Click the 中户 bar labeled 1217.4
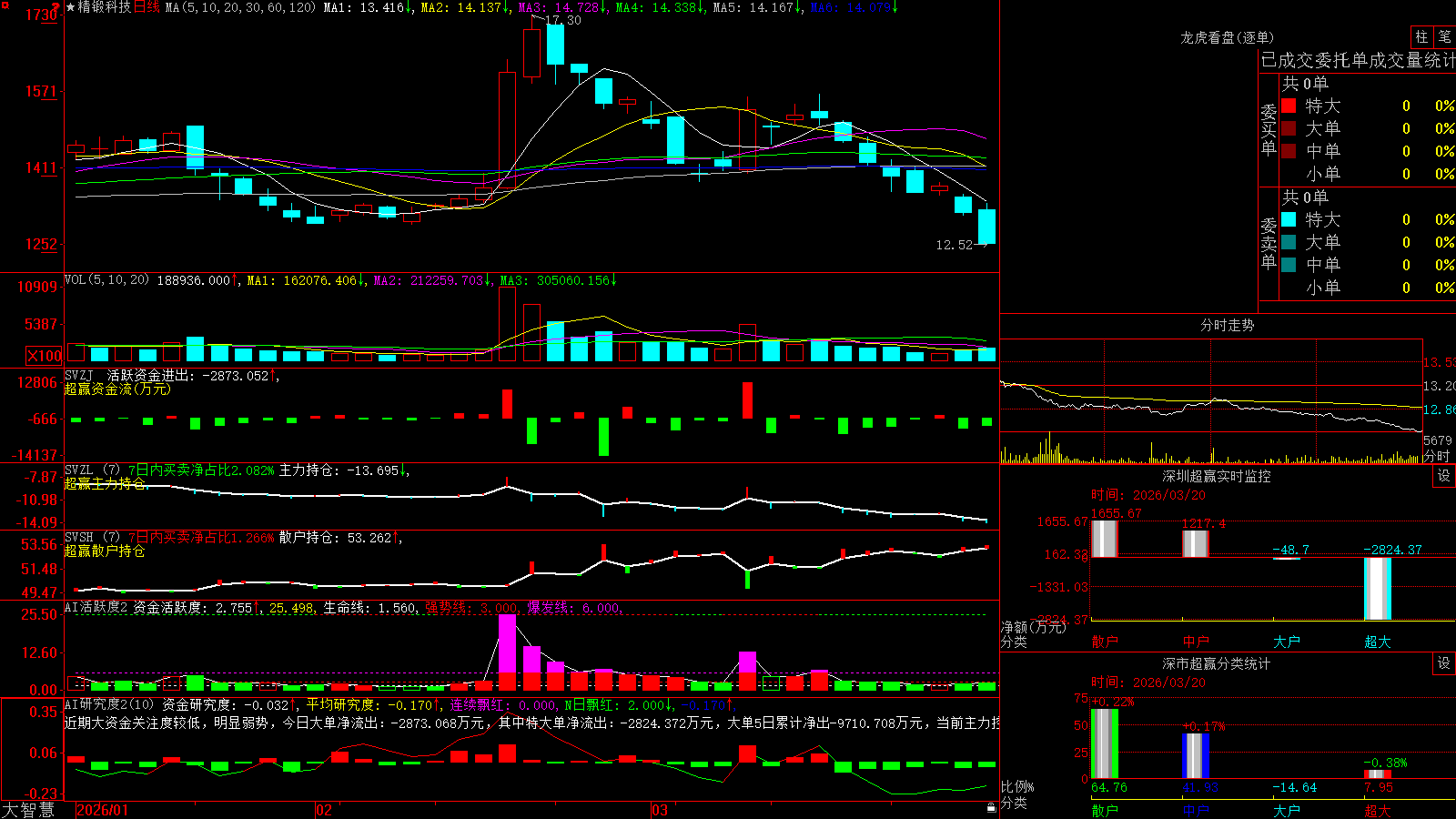The height and width of the screenshot is (819, 1456). click(x=1195, y=544)
